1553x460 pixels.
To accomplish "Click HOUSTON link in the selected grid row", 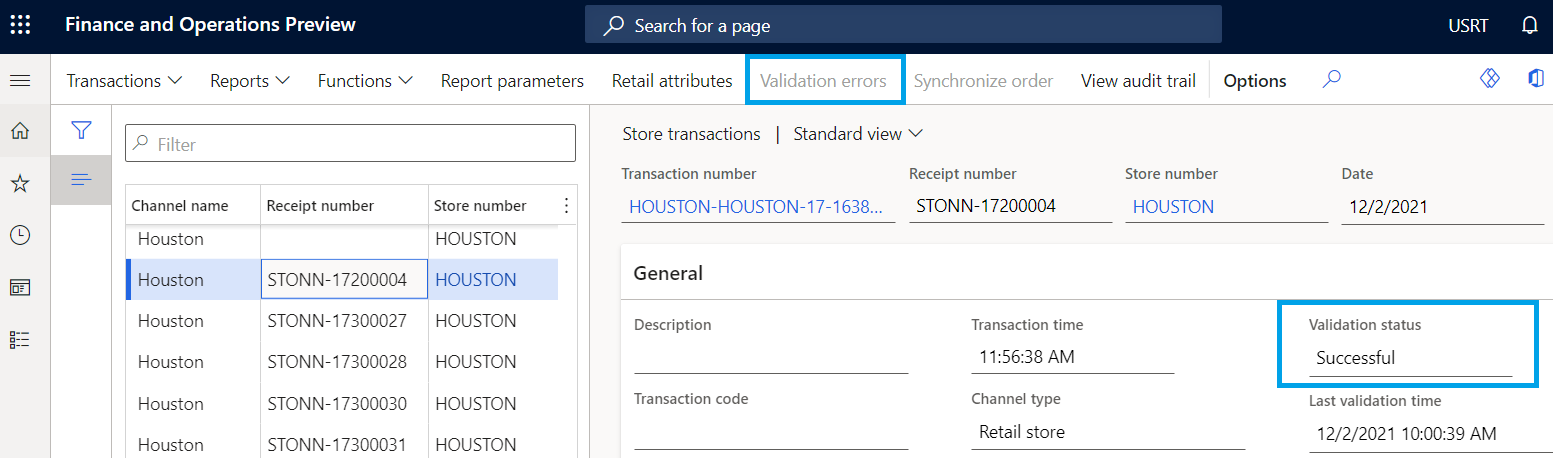I will point(476,280).
